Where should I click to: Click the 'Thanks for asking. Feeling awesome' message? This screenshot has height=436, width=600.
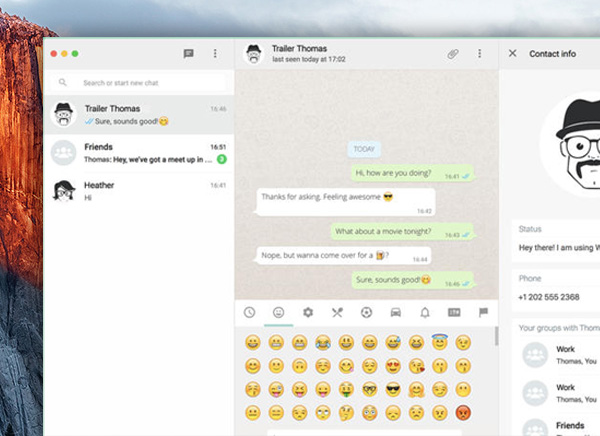coord(346,202)
